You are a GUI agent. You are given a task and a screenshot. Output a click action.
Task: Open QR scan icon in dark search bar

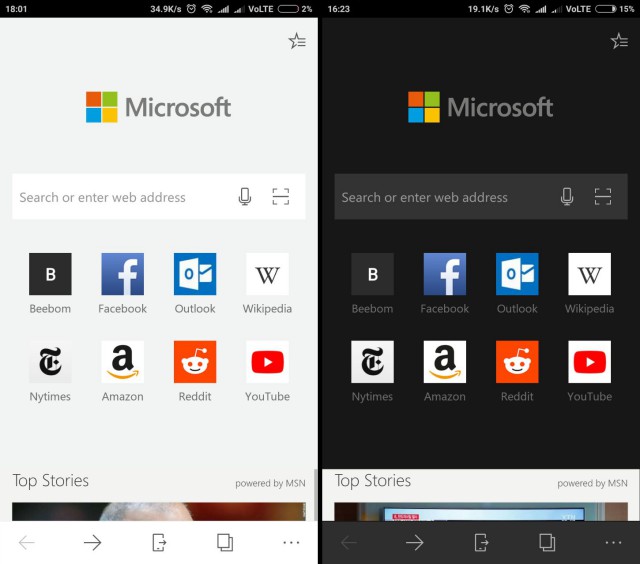tap(602, 197)
